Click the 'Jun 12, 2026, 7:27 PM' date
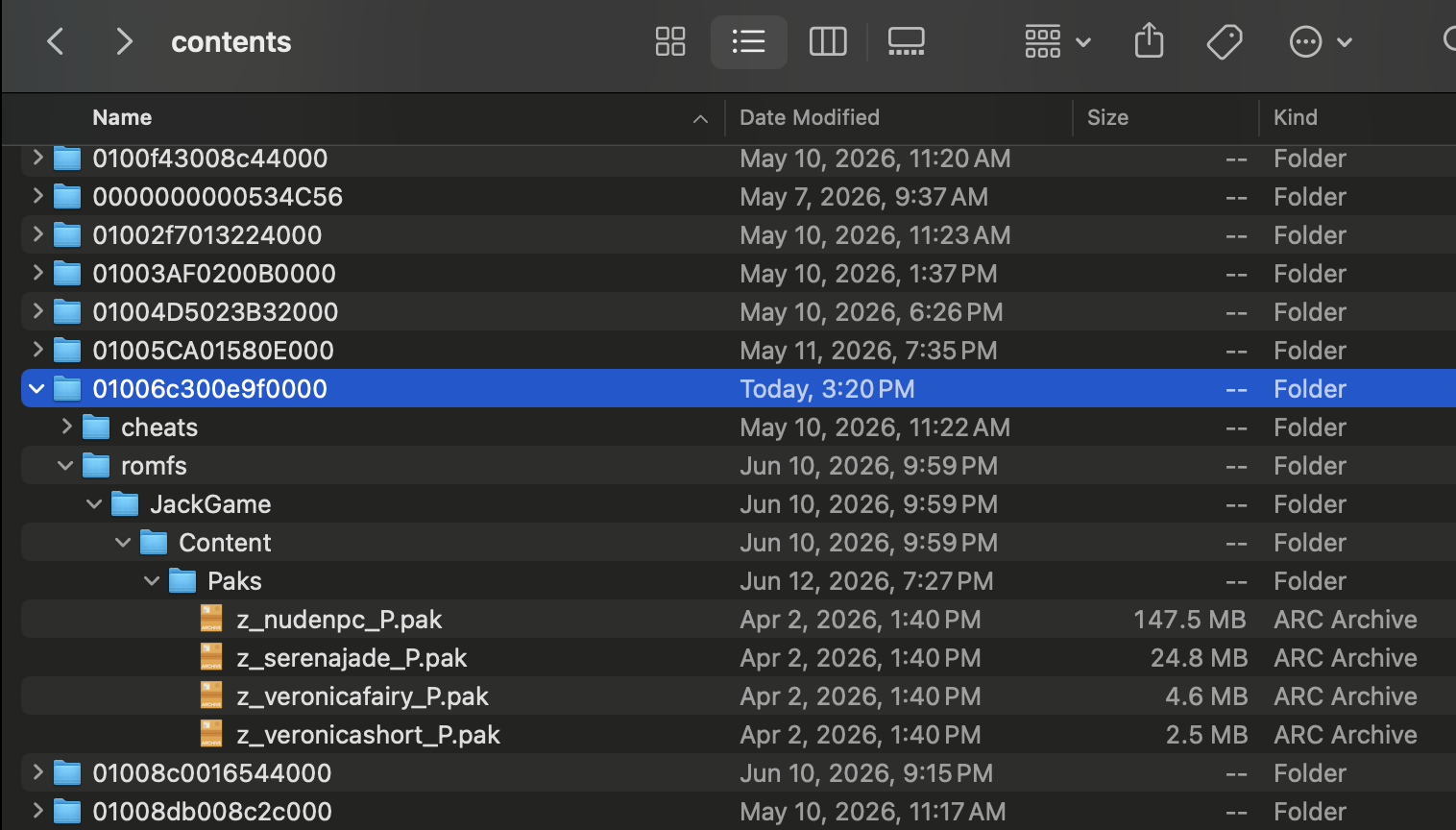The width and height of the screenshot is (1456, 830). (x=866, y=581)
